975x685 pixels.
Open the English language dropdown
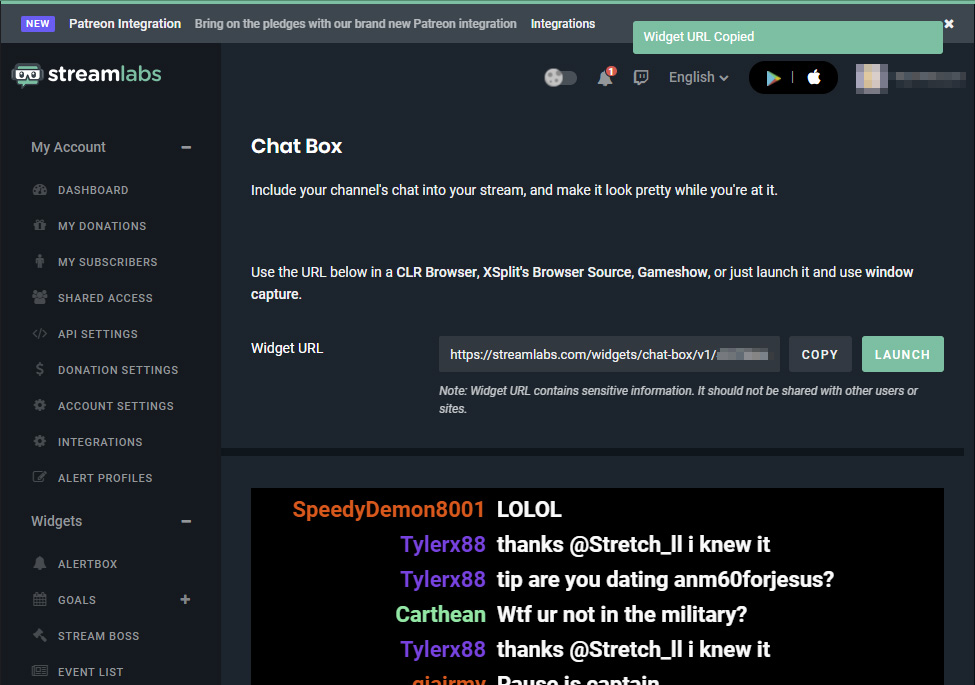coord(698,78)
